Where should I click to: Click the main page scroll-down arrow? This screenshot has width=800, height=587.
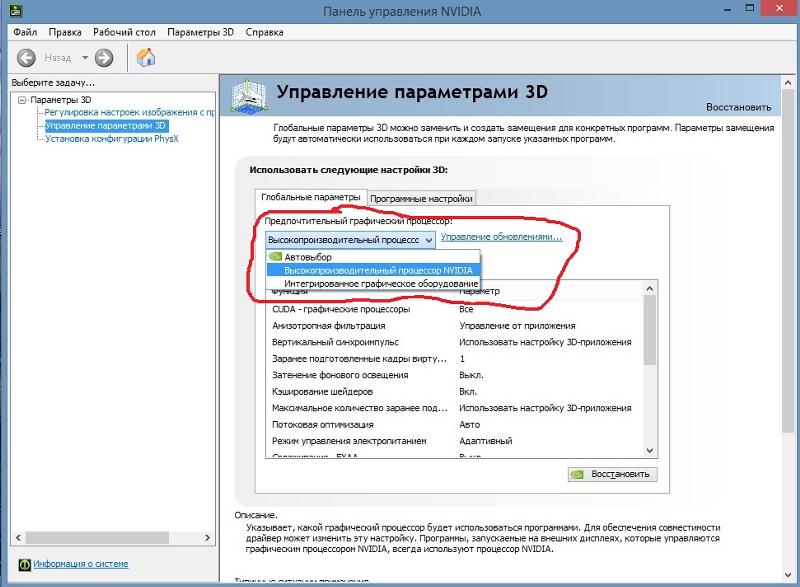coord(788,575)
